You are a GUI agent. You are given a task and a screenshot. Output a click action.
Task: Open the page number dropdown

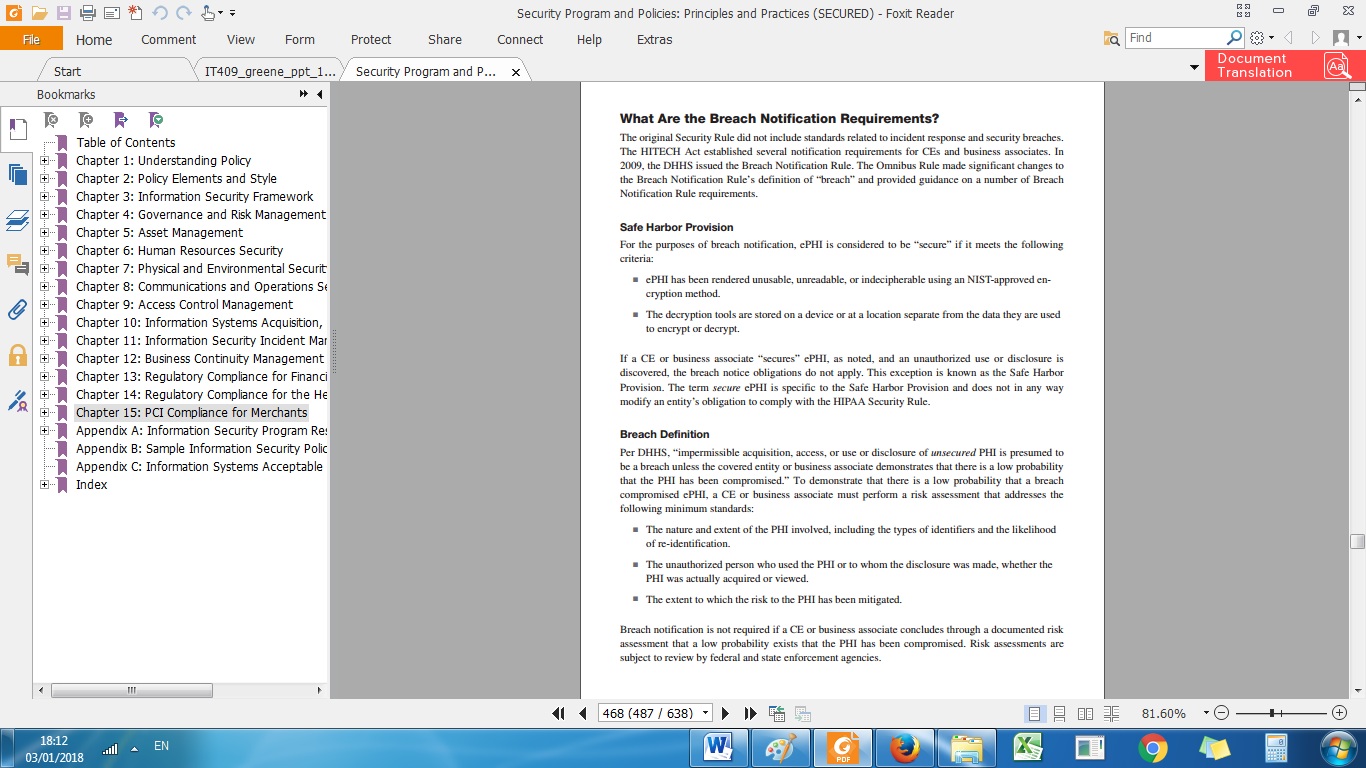tap(706, 713)
